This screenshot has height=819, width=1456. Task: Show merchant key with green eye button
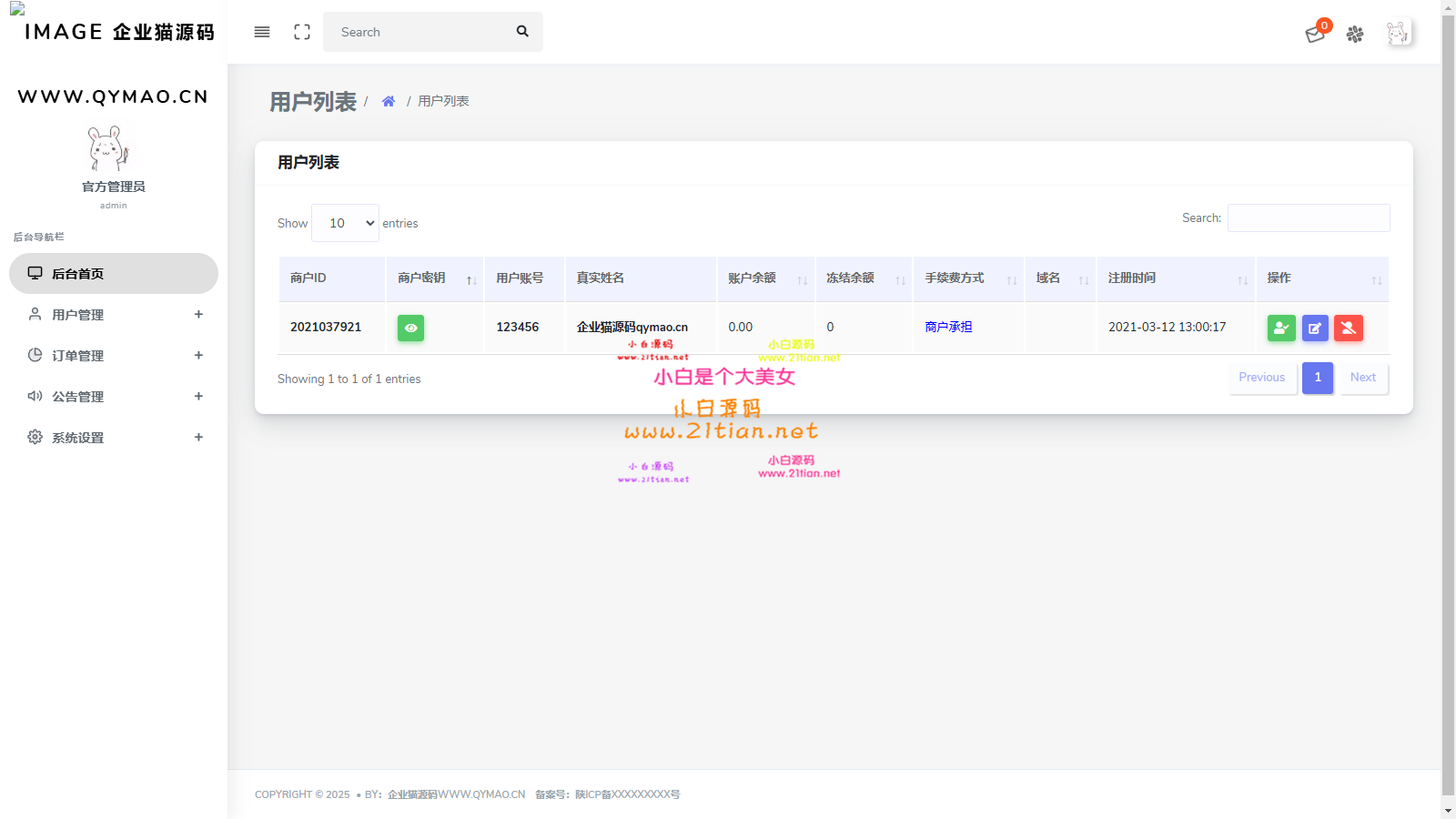(410, 328)
